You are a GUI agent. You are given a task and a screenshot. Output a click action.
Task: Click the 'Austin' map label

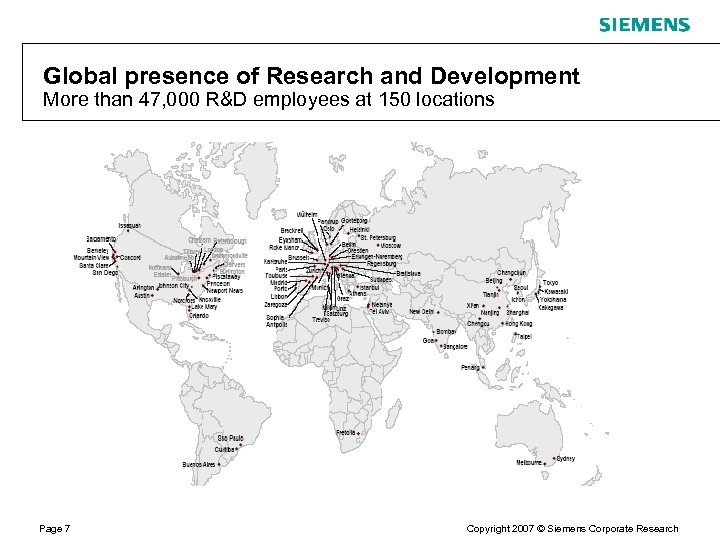pos(142,295)
